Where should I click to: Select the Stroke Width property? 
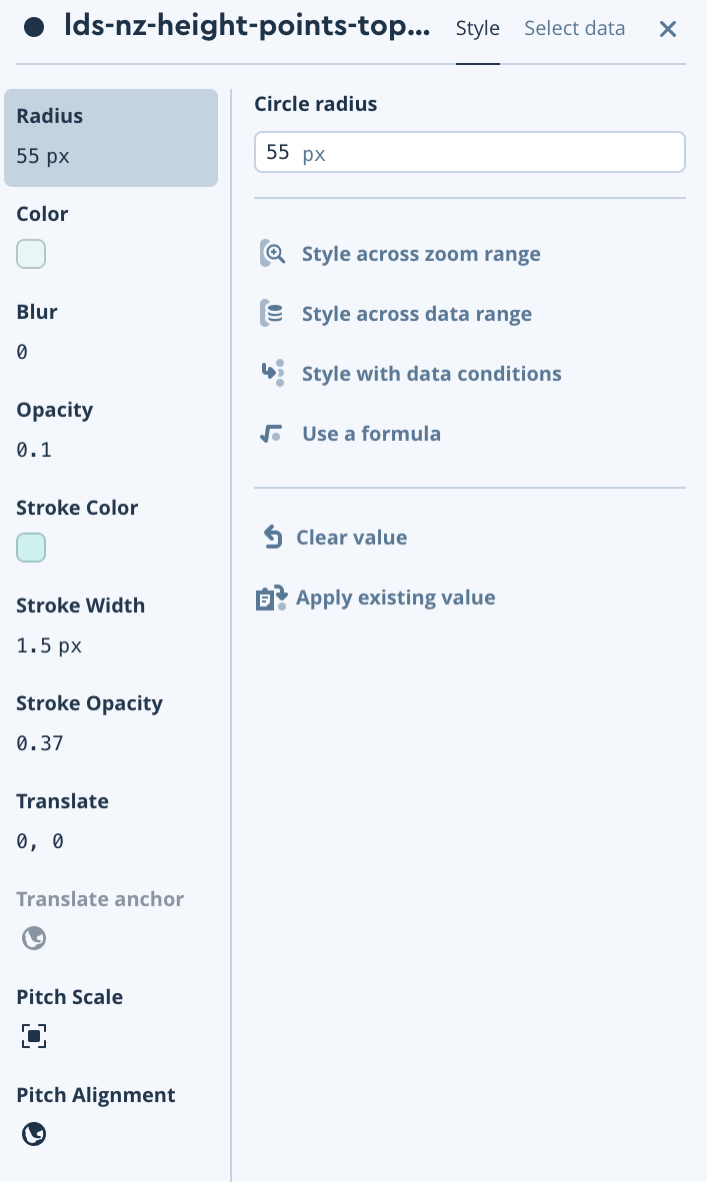click(x=111, y=626)
